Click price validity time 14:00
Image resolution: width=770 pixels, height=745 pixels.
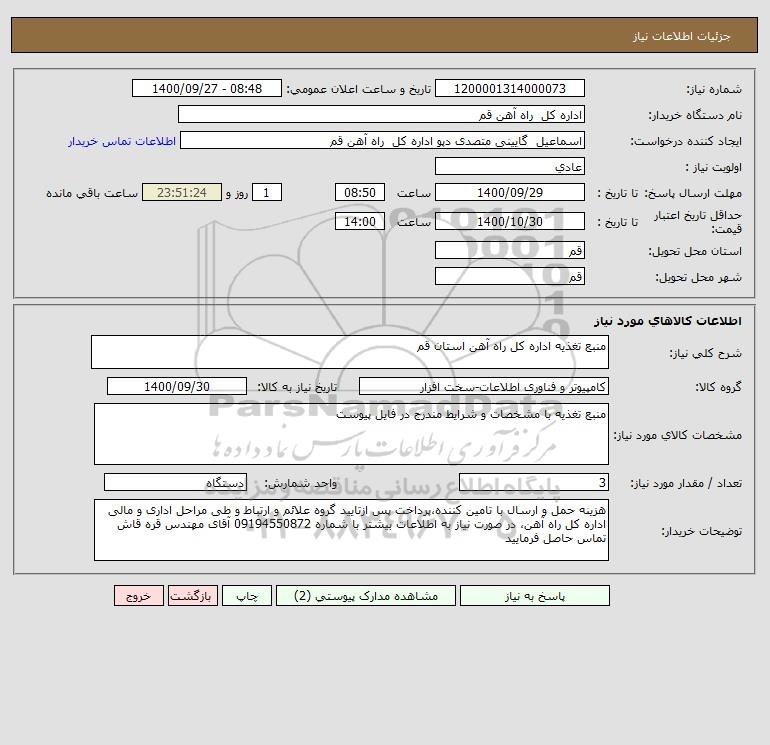tap(360, 221)
